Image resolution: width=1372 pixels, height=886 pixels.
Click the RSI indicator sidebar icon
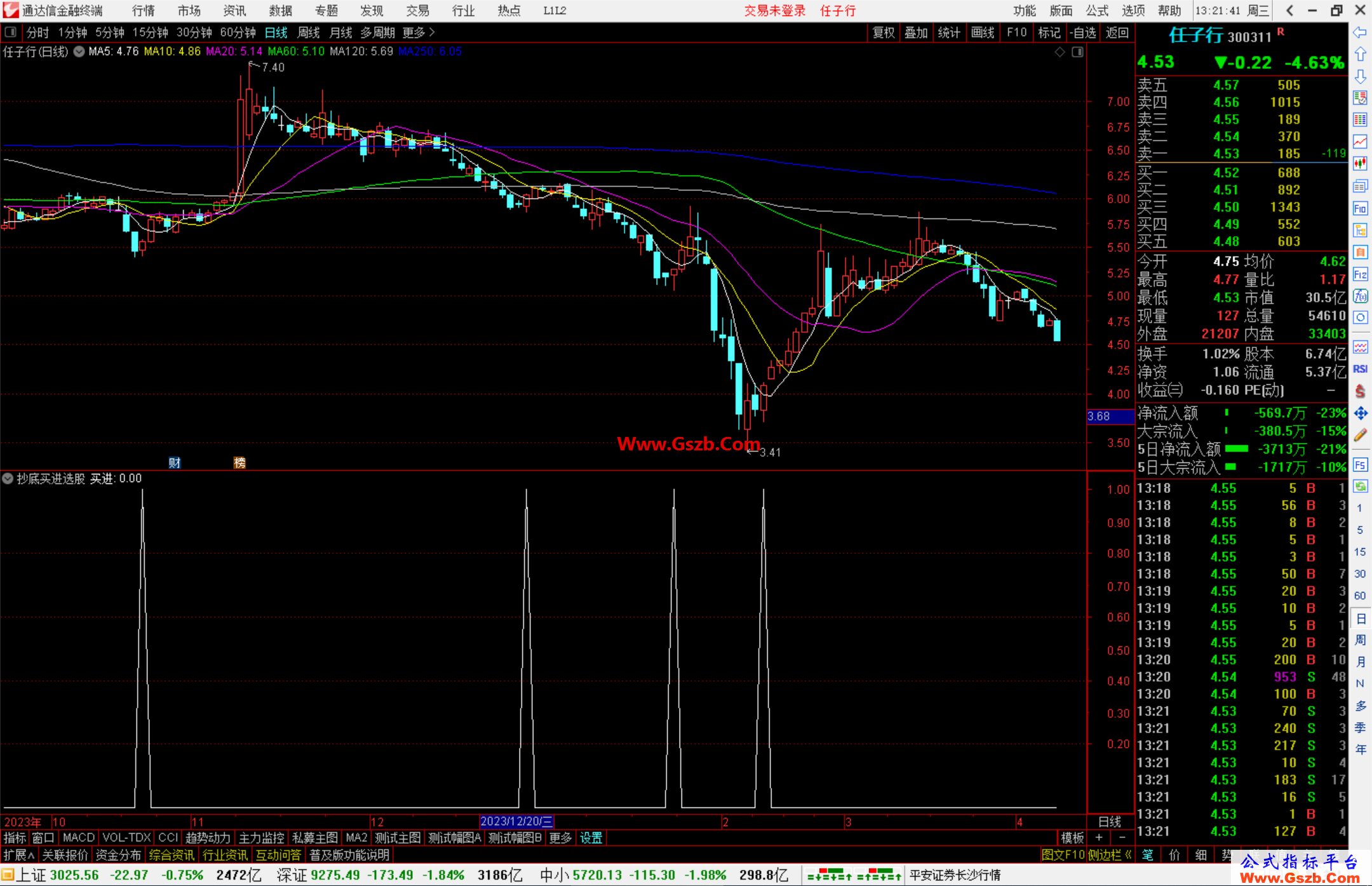coord(1360,369)
